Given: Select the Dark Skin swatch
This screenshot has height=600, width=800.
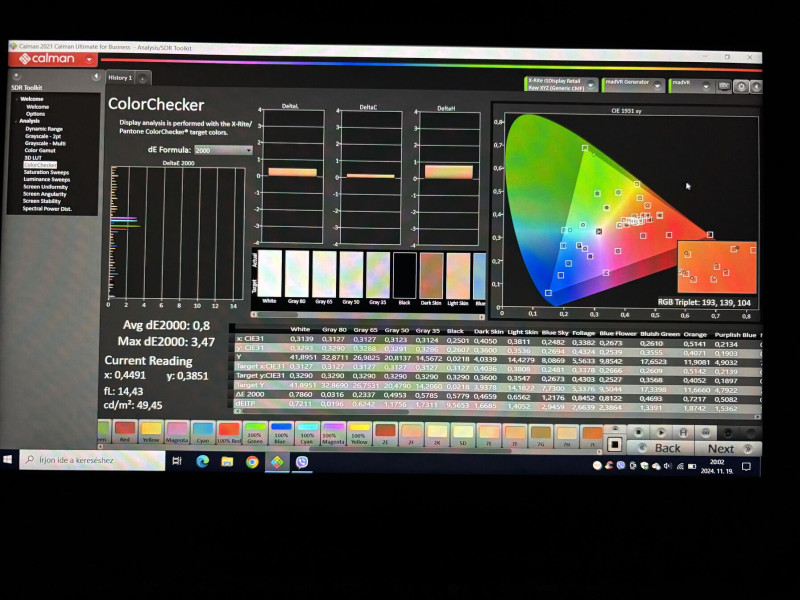Looking at the screenshot, I should pos(431,276).
